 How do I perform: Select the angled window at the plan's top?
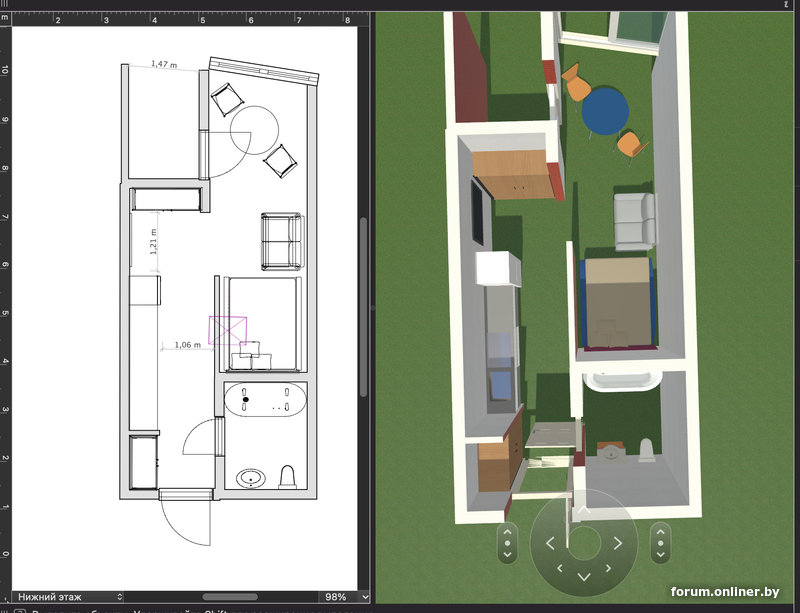(264, 71)
